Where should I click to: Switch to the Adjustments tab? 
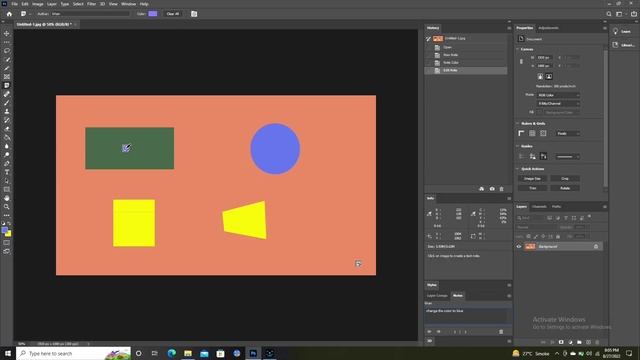(548, 28)
